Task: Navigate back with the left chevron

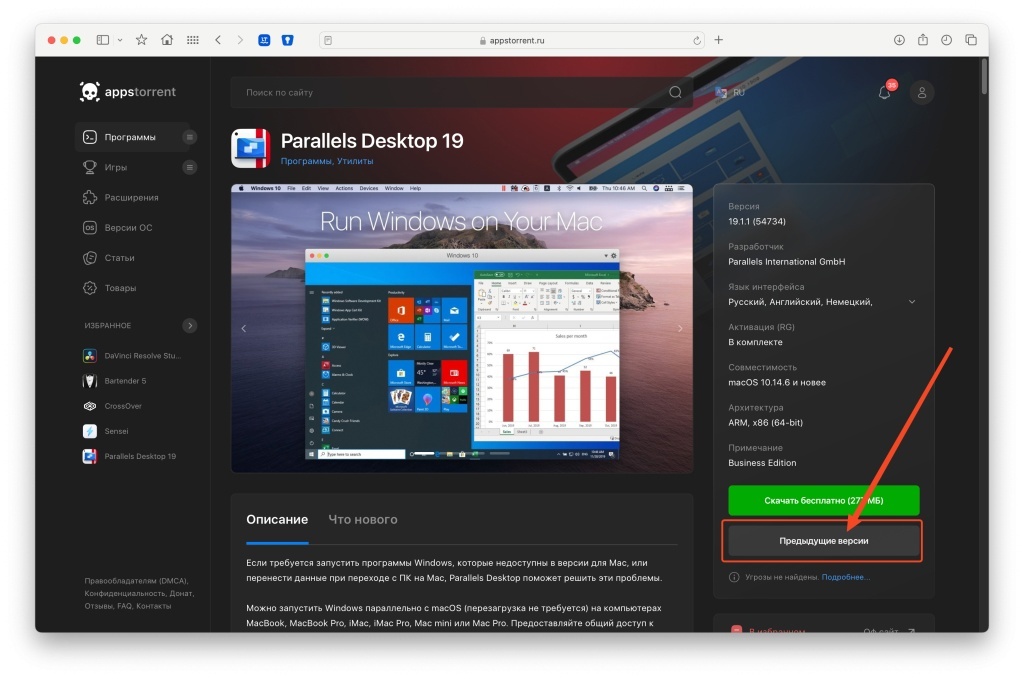Action: pos(218,40)
